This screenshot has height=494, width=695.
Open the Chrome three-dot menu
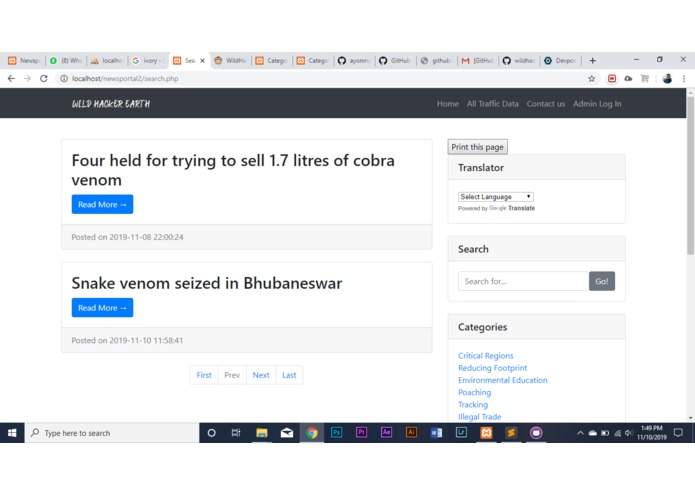click(x=684, y=78)
